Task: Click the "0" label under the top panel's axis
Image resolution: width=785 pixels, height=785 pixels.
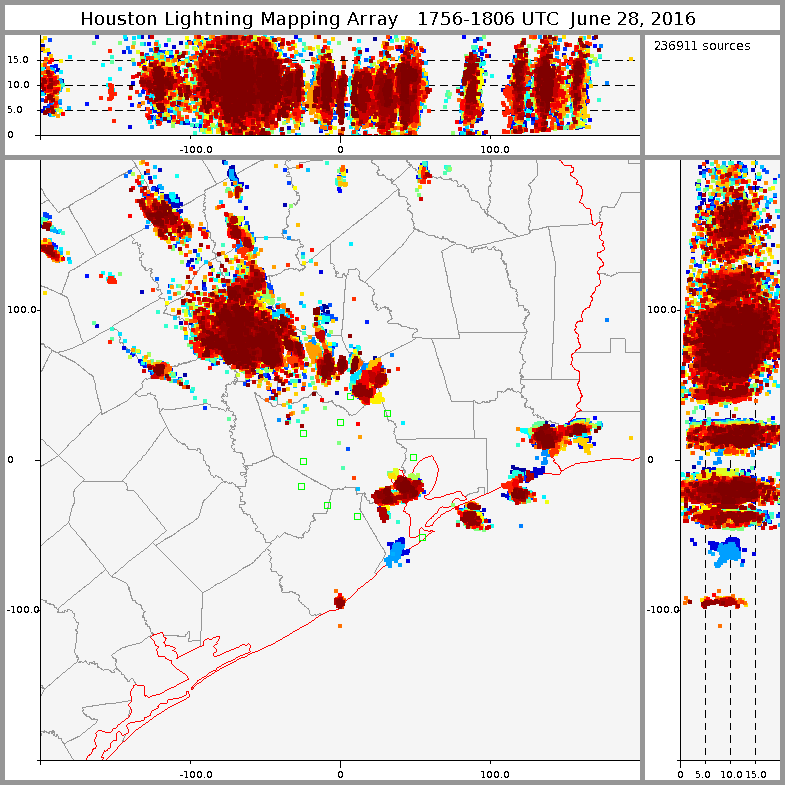Action: (340, 149)
